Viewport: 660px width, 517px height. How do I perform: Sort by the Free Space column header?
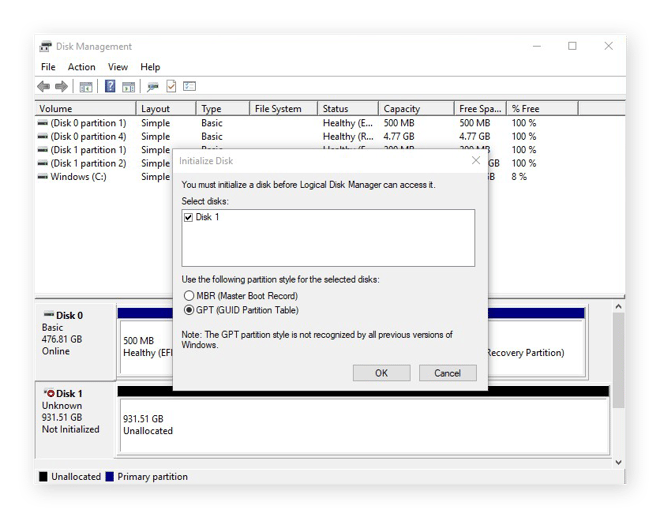(x=481, y=109)
